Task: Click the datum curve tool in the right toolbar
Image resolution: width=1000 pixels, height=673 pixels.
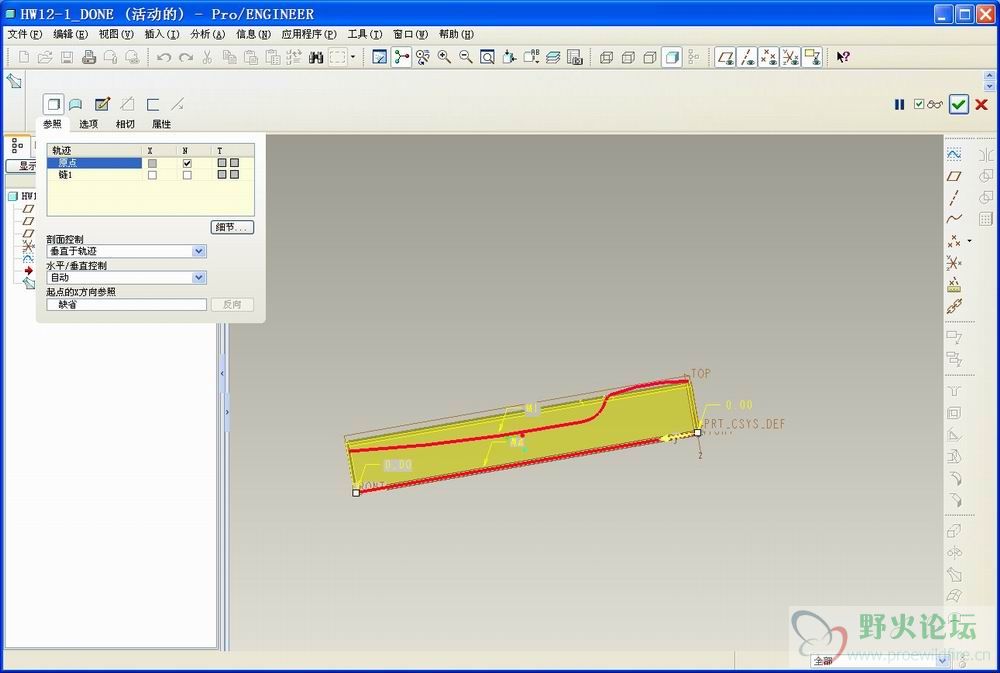Action: coord(954,219)
